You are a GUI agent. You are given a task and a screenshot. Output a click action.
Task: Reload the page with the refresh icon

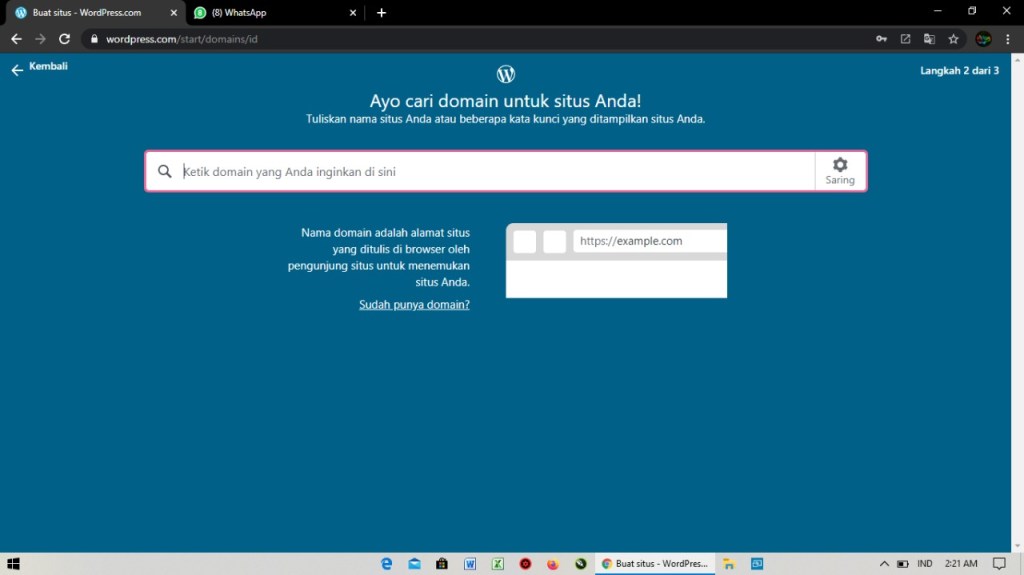[x=65, y=39]
